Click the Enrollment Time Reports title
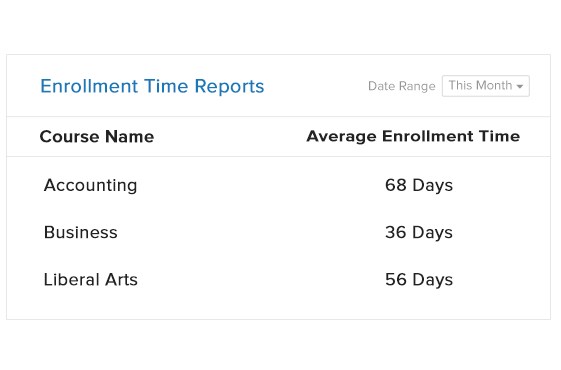Screen dimensions: 561x370 152,86
